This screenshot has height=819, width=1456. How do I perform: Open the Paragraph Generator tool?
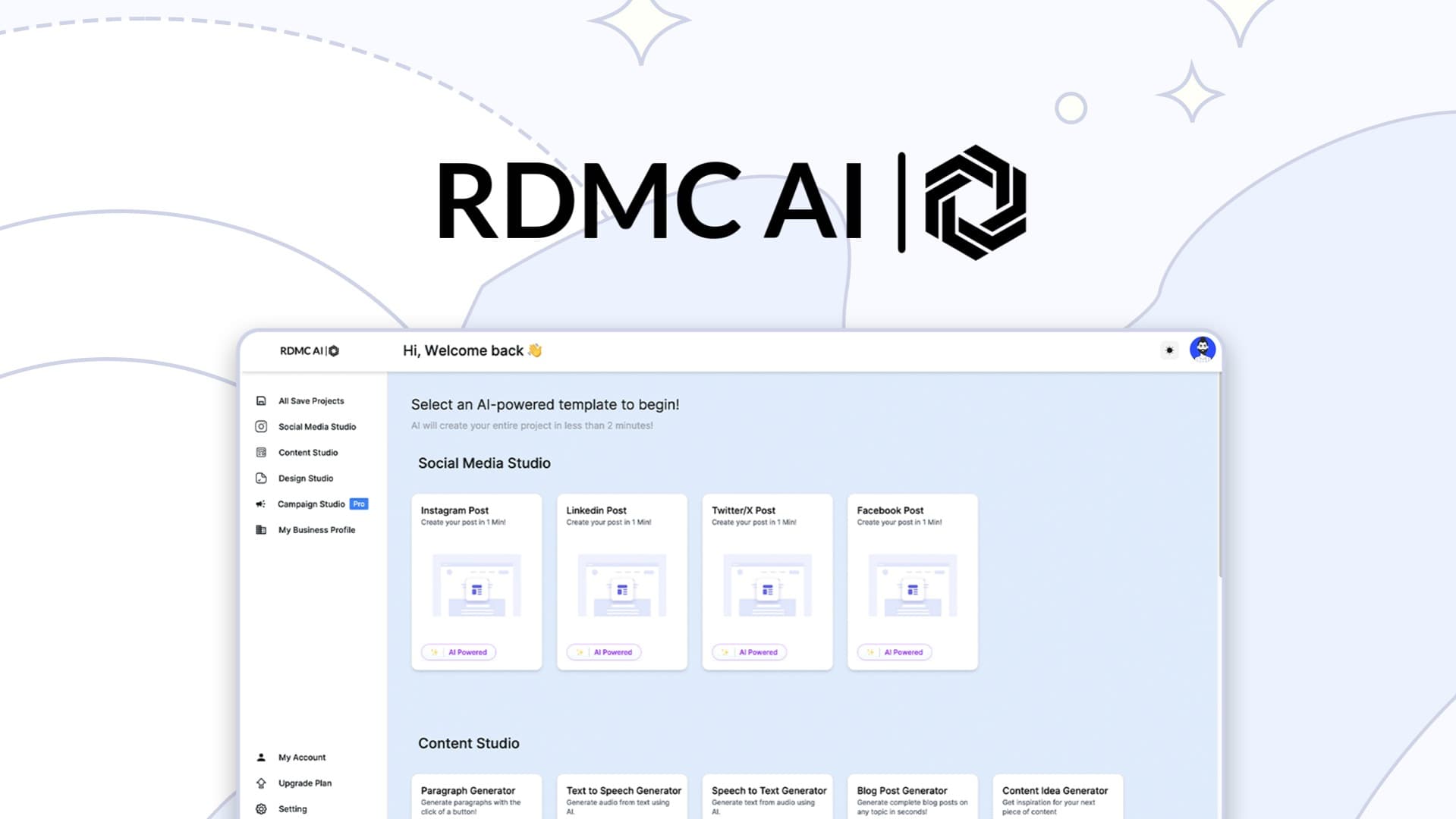coord(476,796)
